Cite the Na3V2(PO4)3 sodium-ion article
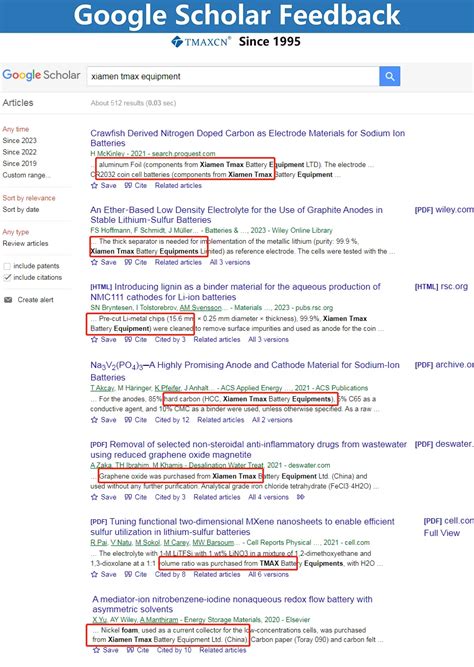Viewport: 474px width, 667px height. [136, 420]
